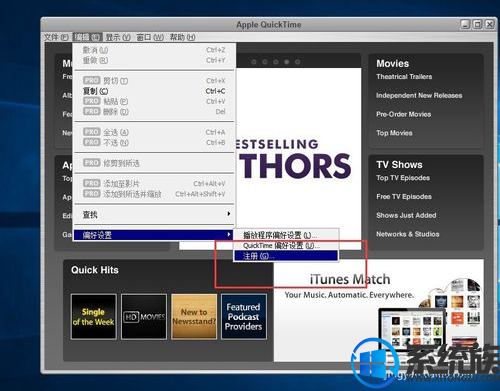Open the Free TV Episodes link
This screenshot has height=391, width=500.
404,197
